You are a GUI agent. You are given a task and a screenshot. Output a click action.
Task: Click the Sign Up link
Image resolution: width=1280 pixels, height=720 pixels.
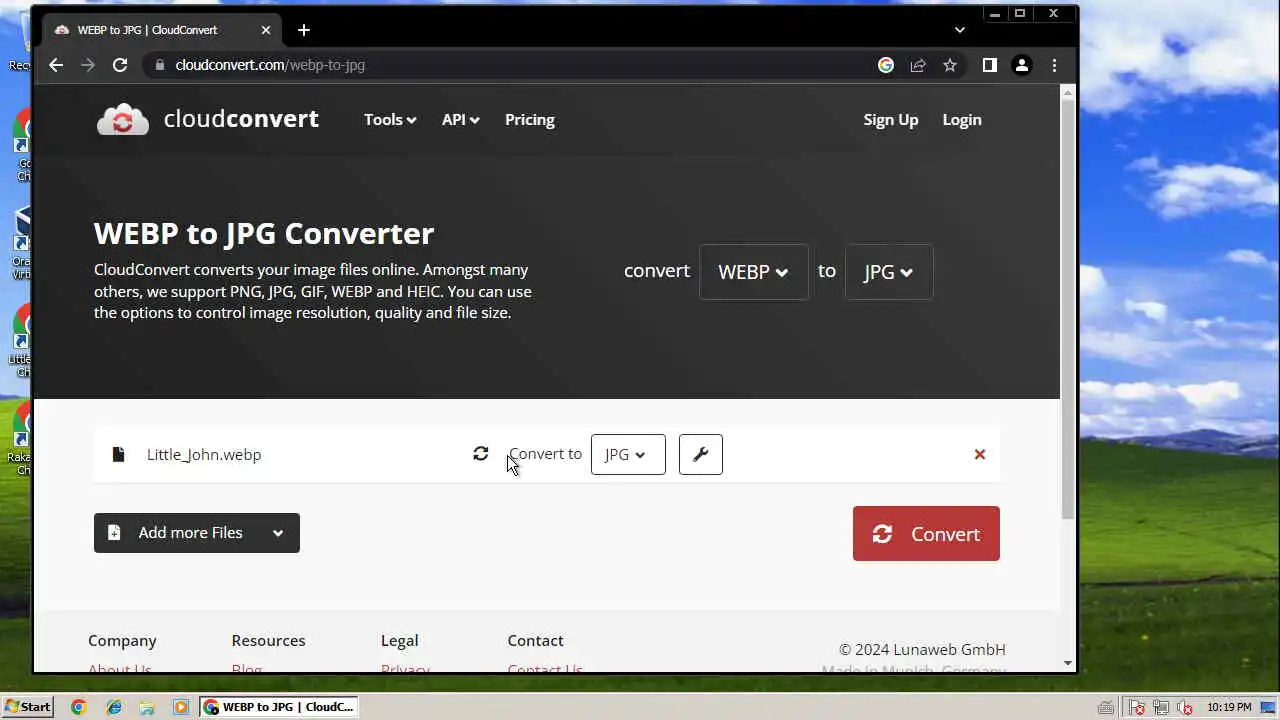tap(891, 119)
